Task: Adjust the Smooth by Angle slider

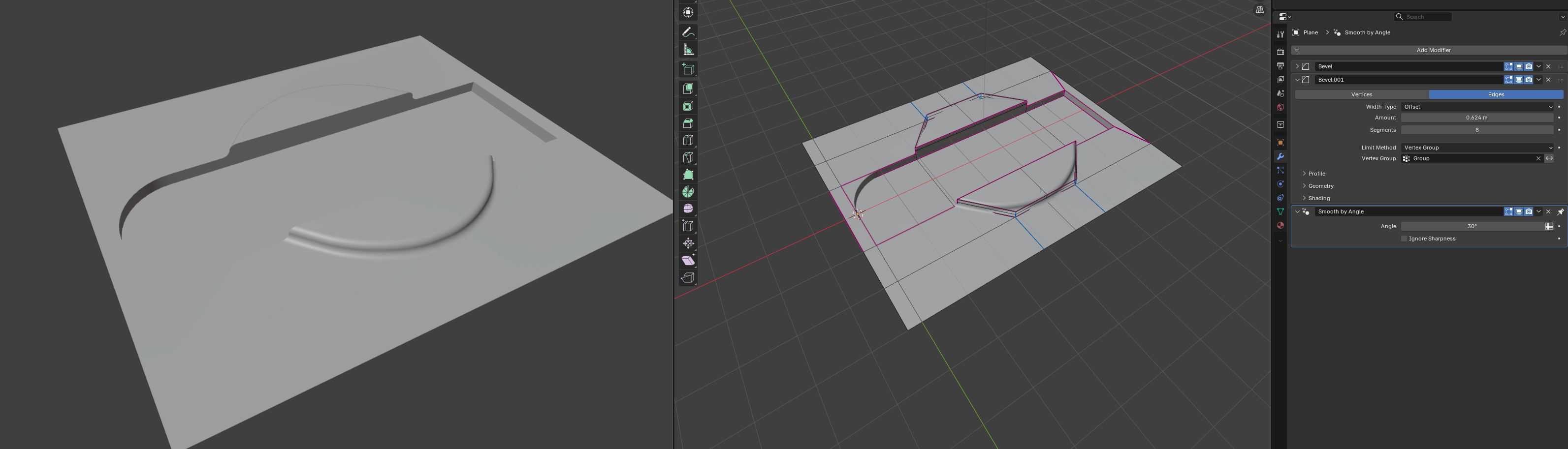Action: click(1472, 226)
